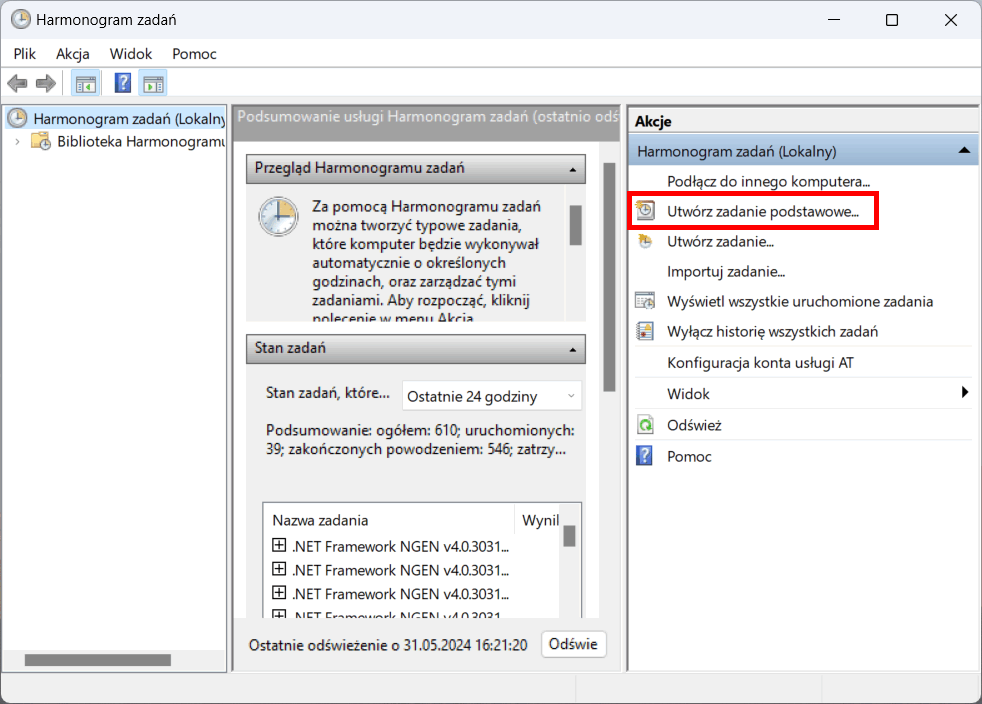Toggle the Action pane toolbar icon
Image resolution: width=982 pixels, height=704 pixels.
pos(153,83)
